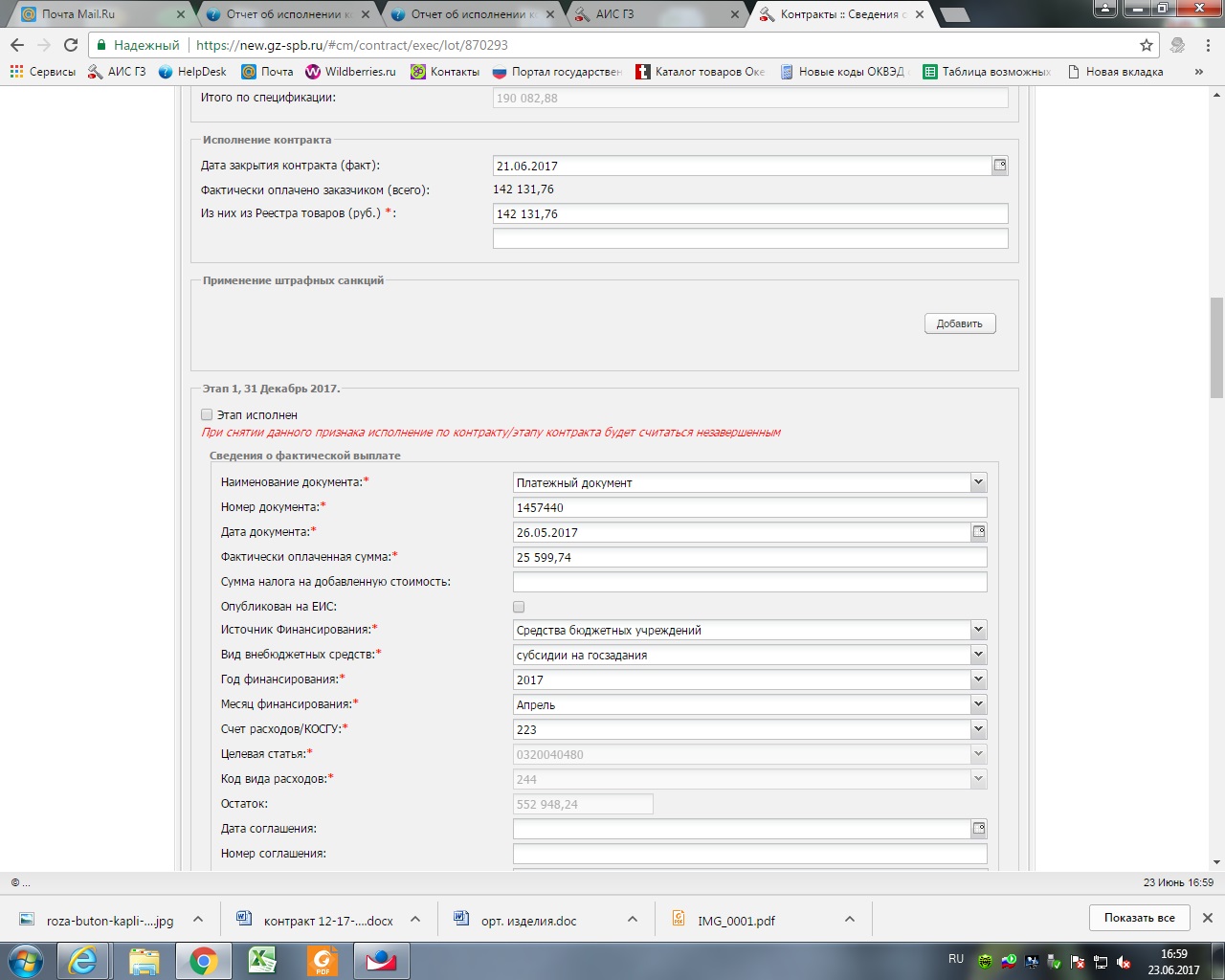
Task: Open the Каталог товаров bookmark
Action: [701, 72]
